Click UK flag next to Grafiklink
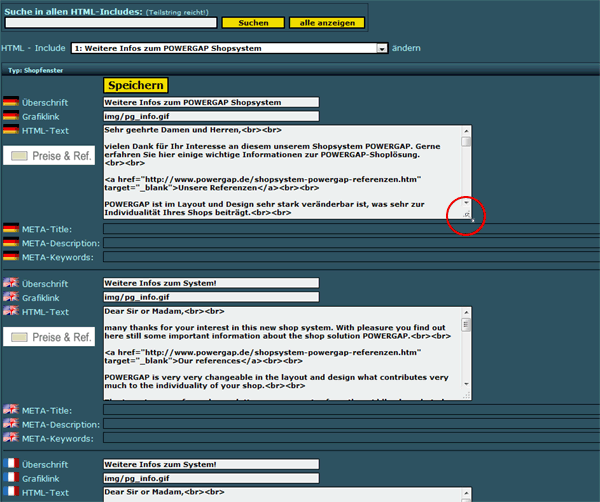The image size is (600, 502). [x=11, y=297]
